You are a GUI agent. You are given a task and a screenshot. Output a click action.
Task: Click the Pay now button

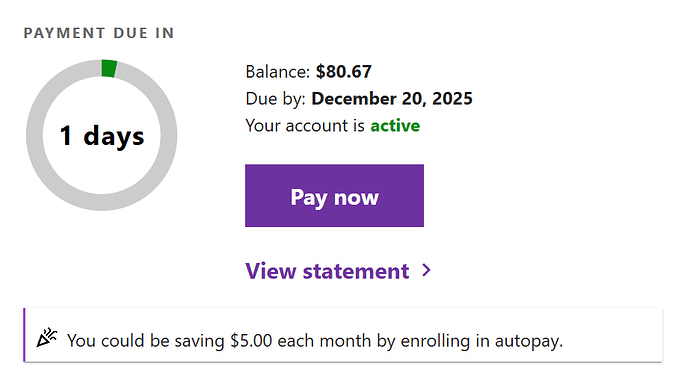[334, 196]
